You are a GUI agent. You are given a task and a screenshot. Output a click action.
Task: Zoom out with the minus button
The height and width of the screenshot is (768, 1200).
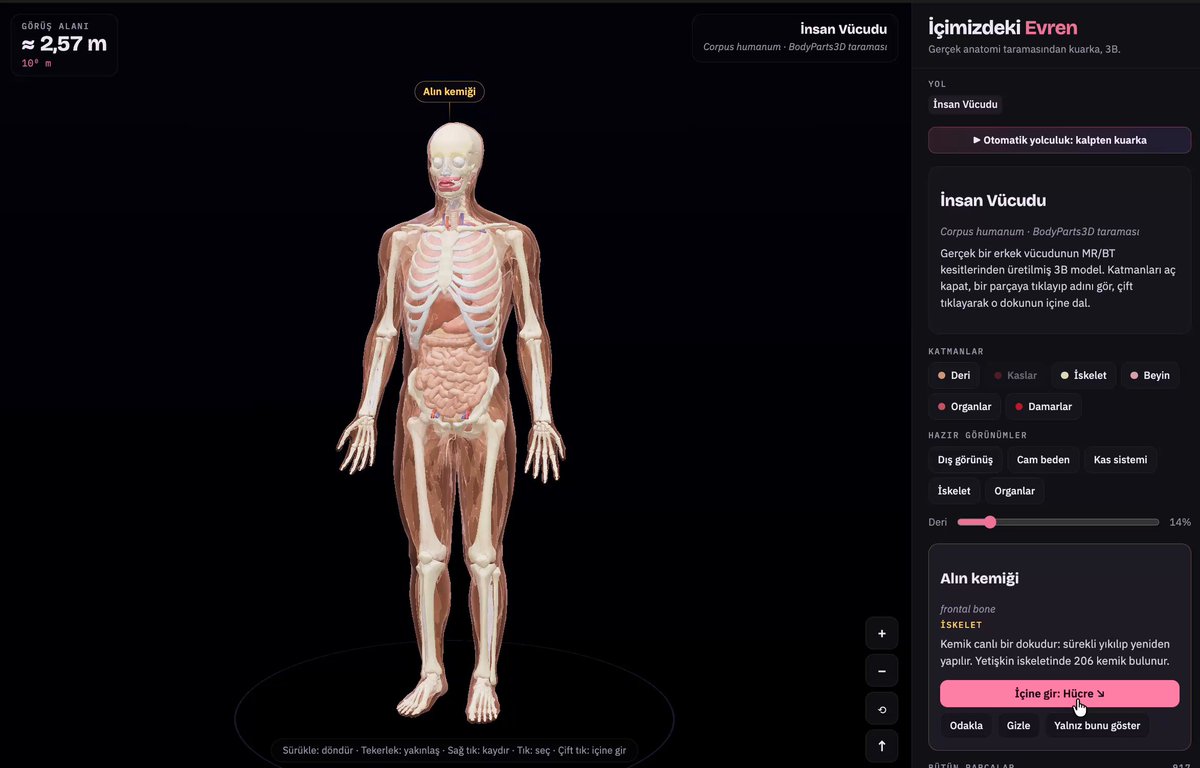[881, 671]
